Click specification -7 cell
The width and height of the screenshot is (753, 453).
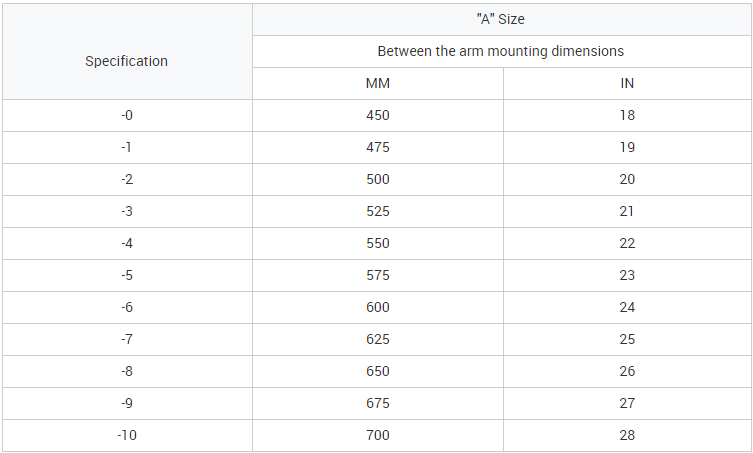click(127, 339)
